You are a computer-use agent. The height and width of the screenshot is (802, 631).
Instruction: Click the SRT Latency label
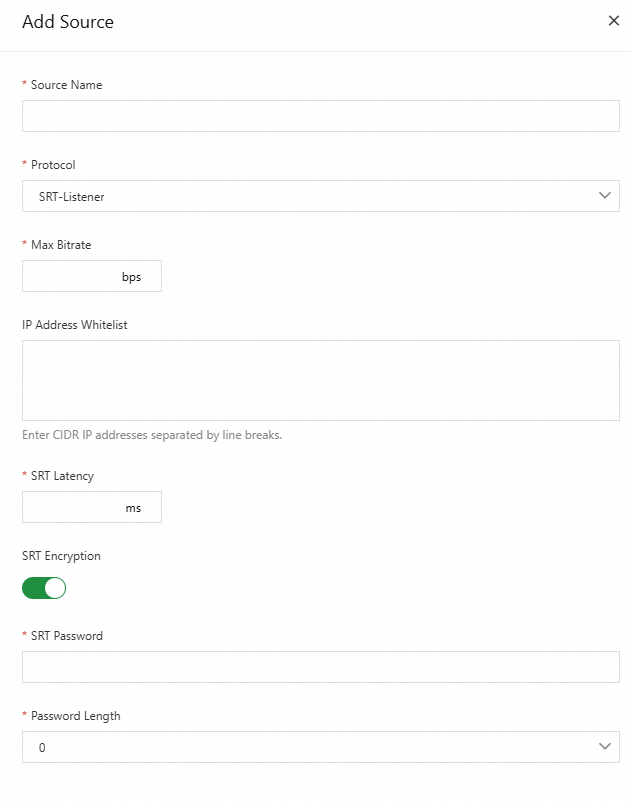click(x=62, y=476)
